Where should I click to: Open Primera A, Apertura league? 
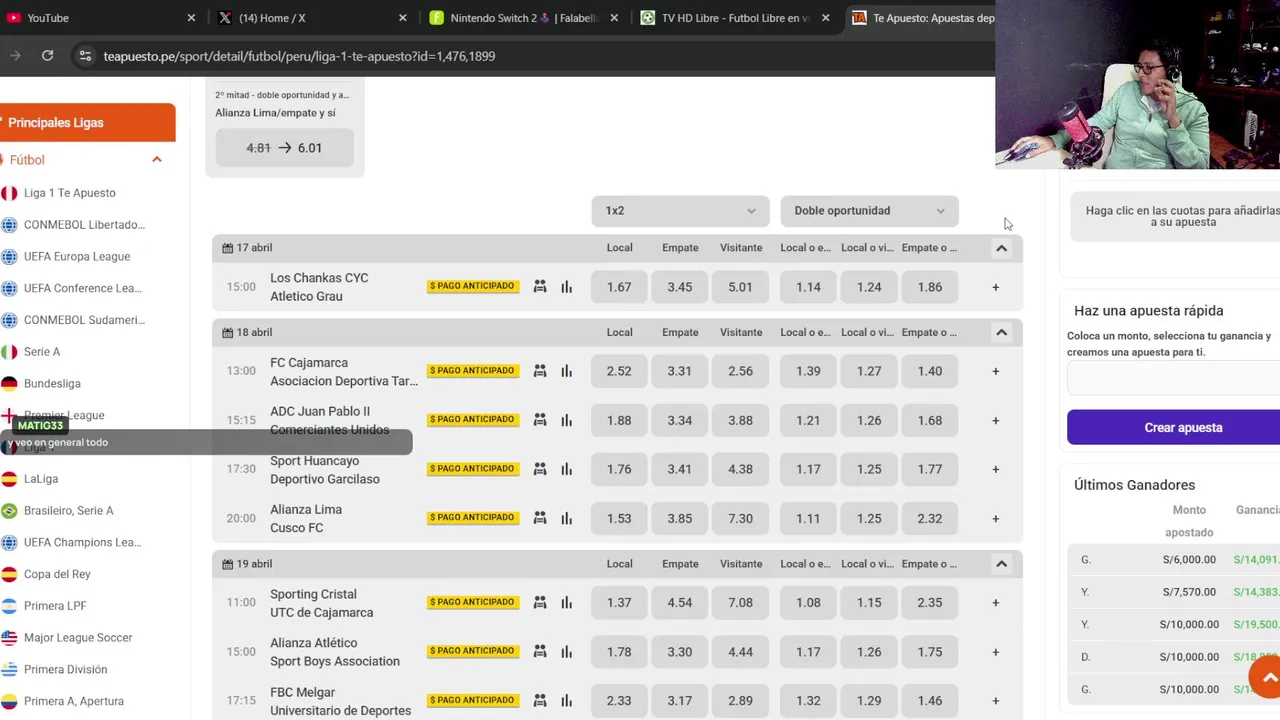click(74, 701)
